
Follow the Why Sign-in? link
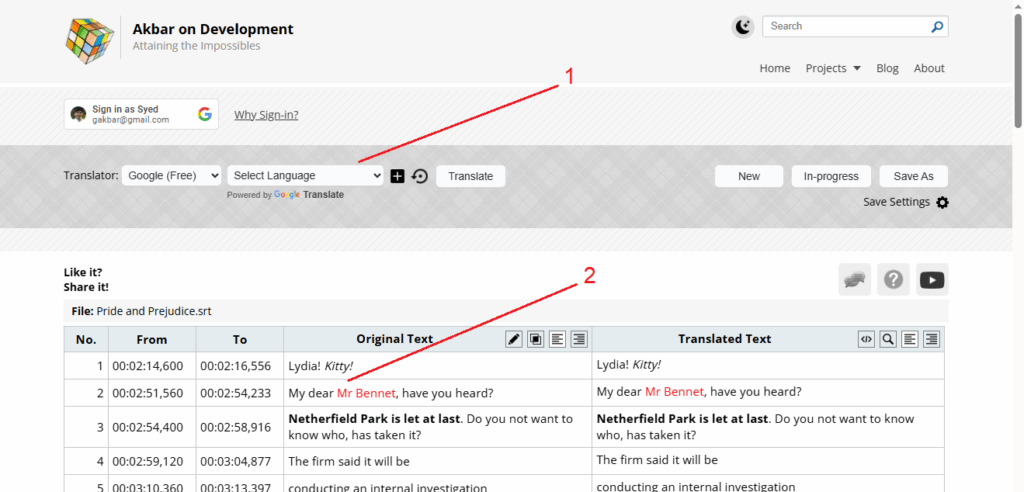coord(266,115)
